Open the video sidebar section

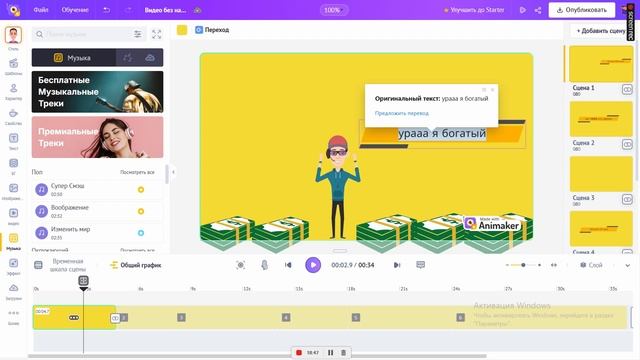pyautogui.click(x=13, y=216)
